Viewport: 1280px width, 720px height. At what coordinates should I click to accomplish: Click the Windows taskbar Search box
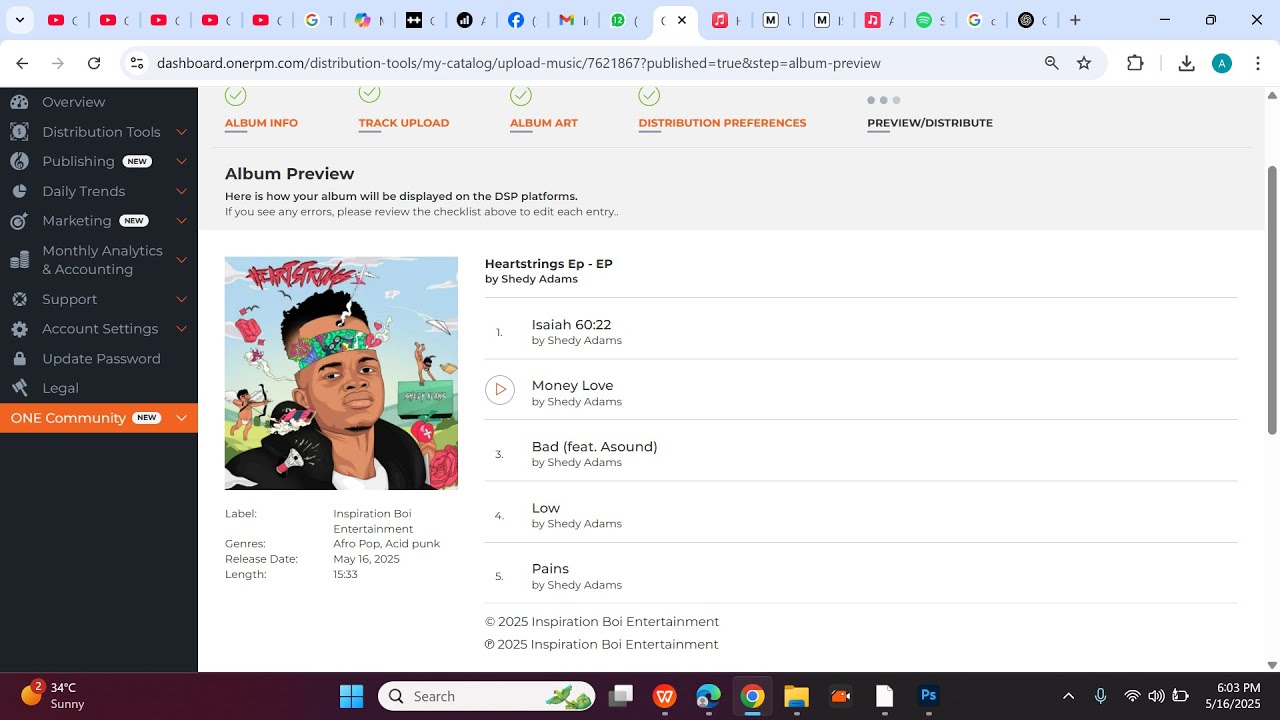(x=487, y=696)
